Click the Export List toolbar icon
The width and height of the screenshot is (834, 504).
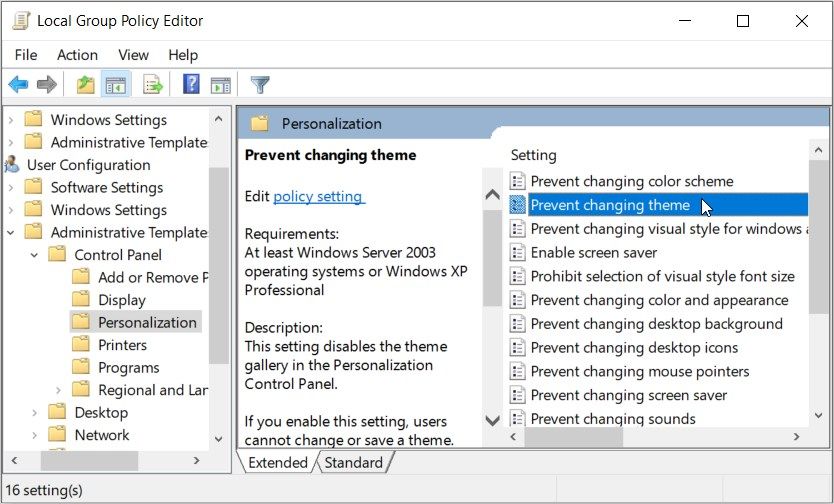[153, 84]
